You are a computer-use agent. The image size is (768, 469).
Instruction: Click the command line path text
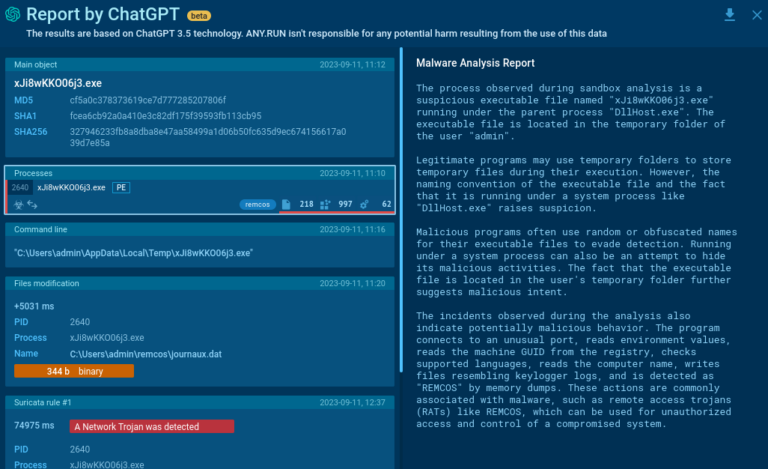click(133, 253)
